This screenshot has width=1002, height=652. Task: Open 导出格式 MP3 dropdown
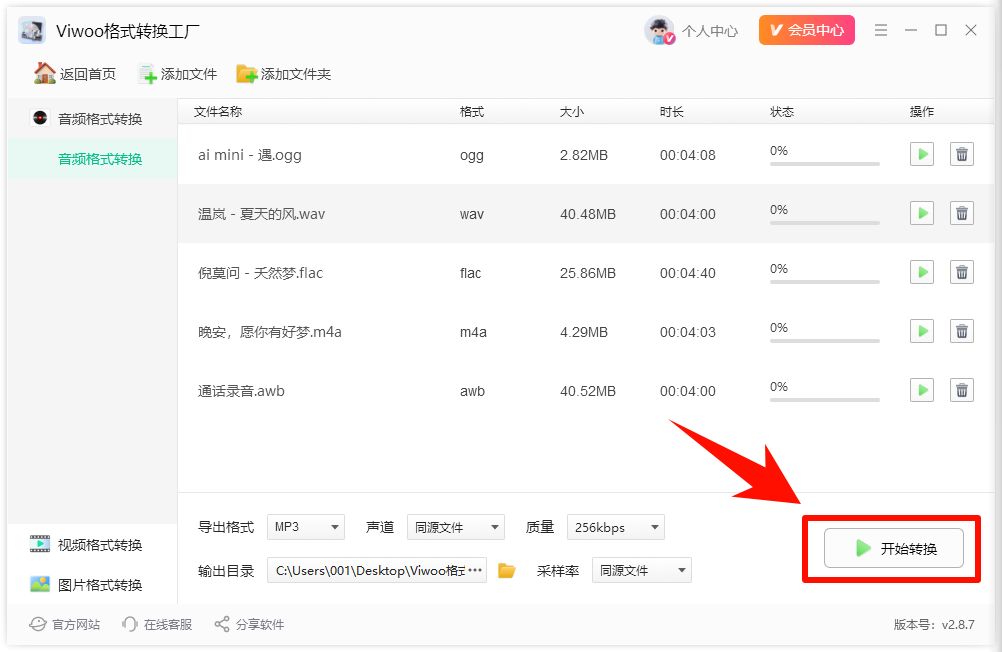[x=305, y=527]
